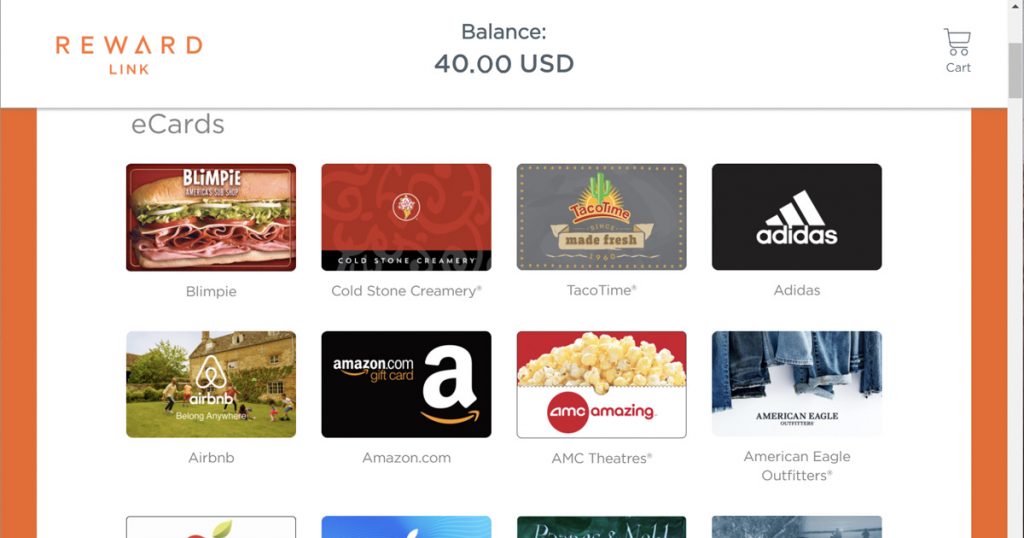This screenshot has width=1024, height=538.
Task: Click the Cold Stone Creamery text label
Action: point(406,291)
